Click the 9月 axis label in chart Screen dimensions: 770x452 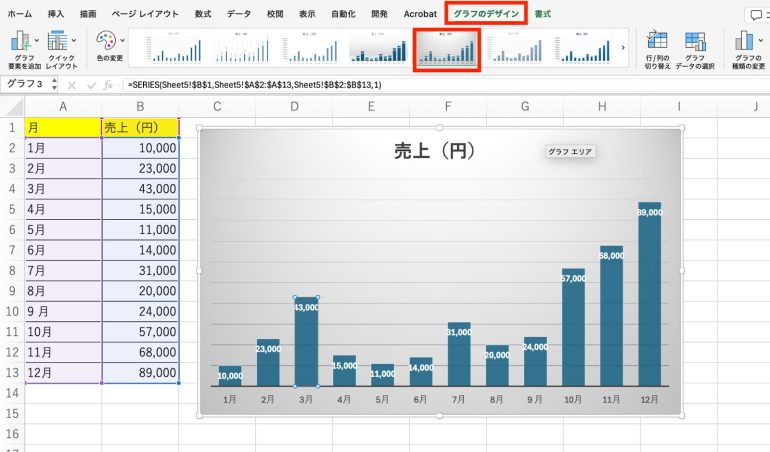coord(535,399)
